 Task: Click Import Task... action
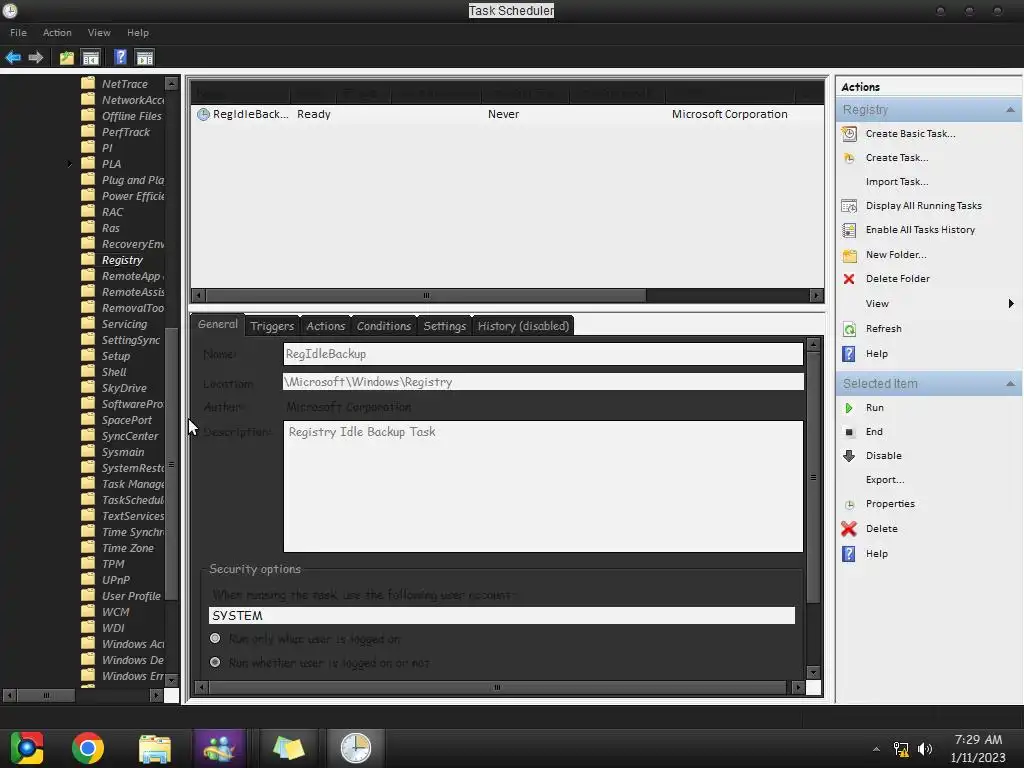[897, 182]
